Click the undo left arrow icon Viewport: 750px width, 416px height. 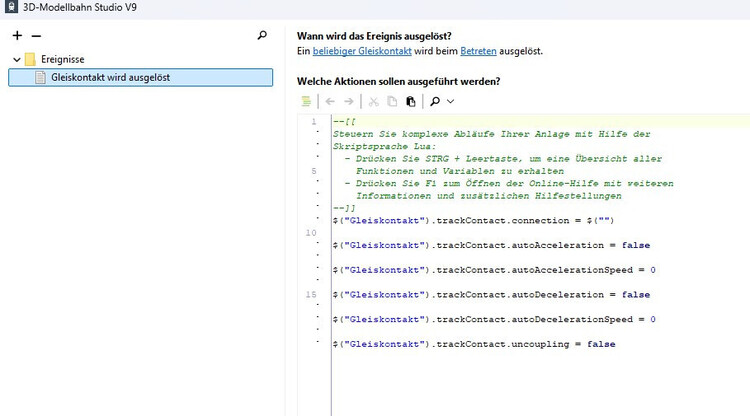[x=330, y=101]
